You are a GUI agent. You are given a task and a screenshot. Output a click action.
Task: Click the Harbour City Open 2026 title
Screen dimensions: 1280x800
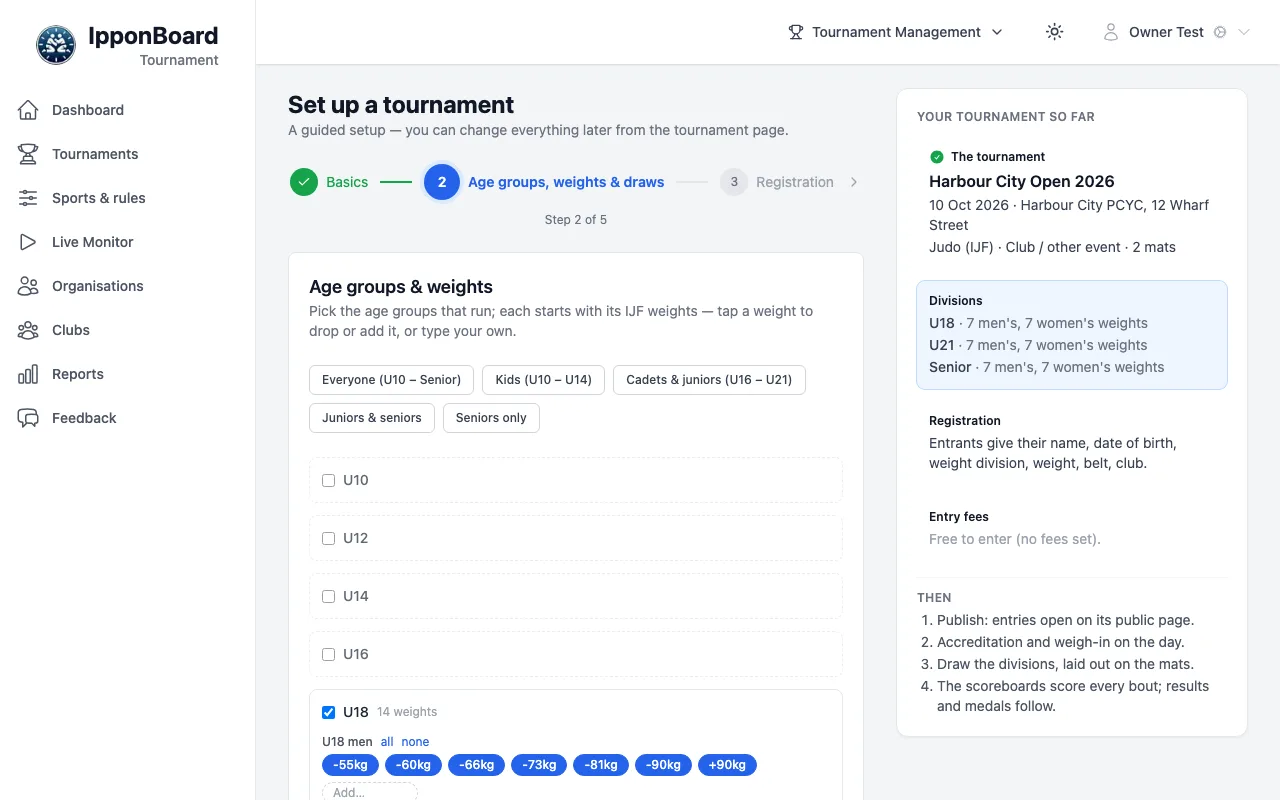[1021, 182]
